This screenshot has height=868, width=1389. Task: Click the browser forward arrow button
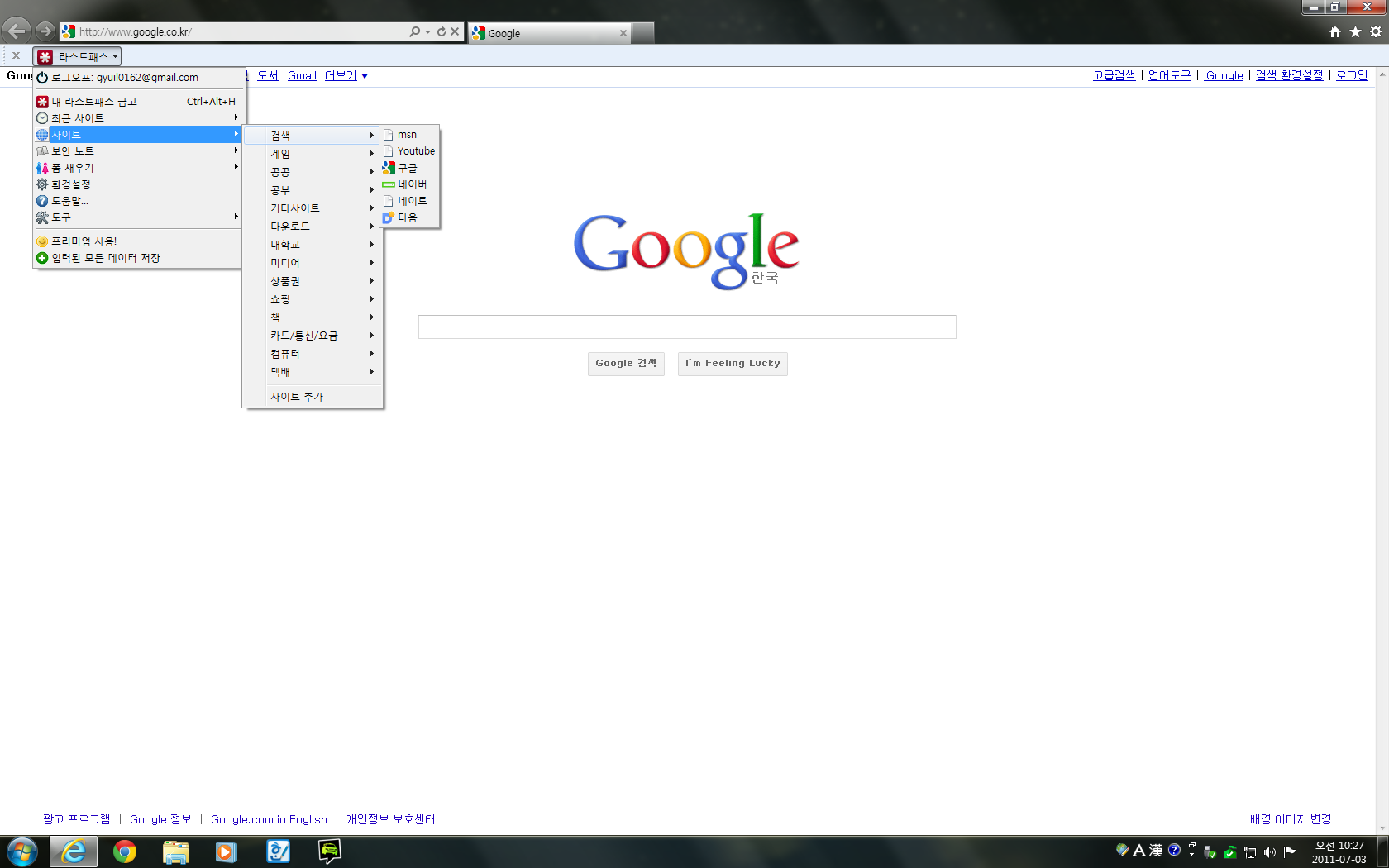[x=45, y=31]
